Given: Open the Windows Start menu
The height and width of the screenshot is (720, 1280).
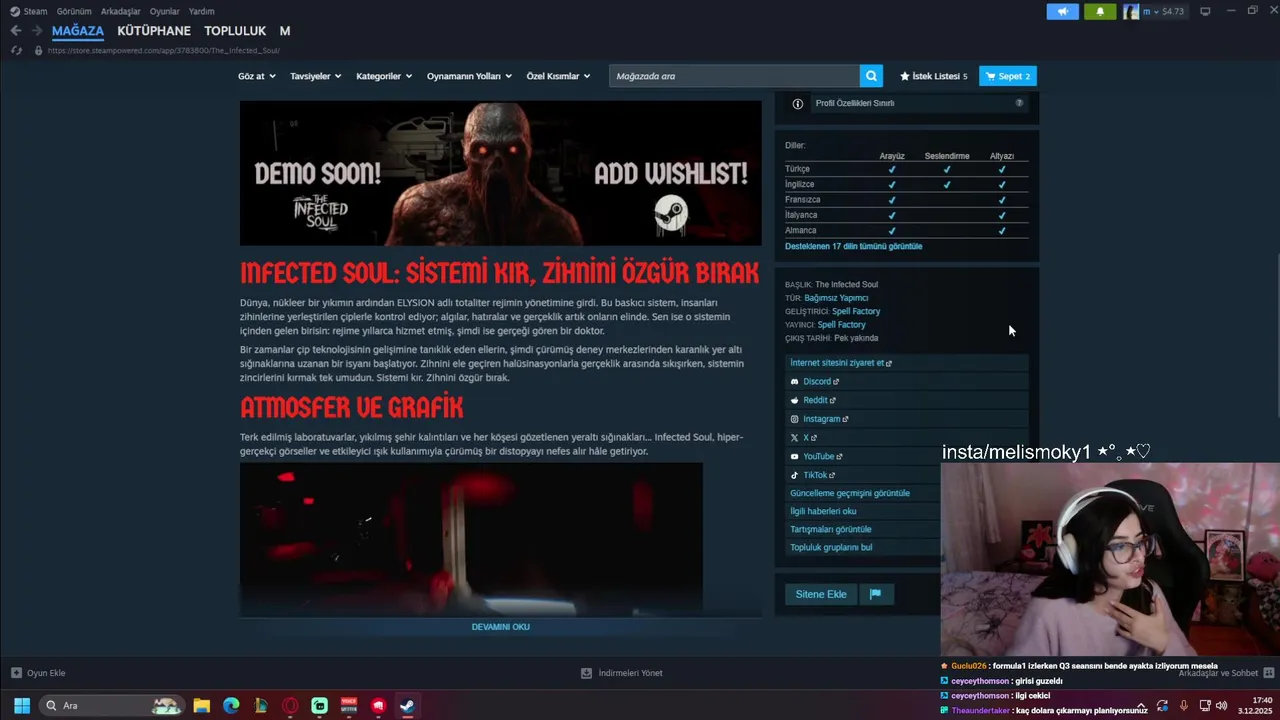Looking at the screenshot, I should 21,706.
